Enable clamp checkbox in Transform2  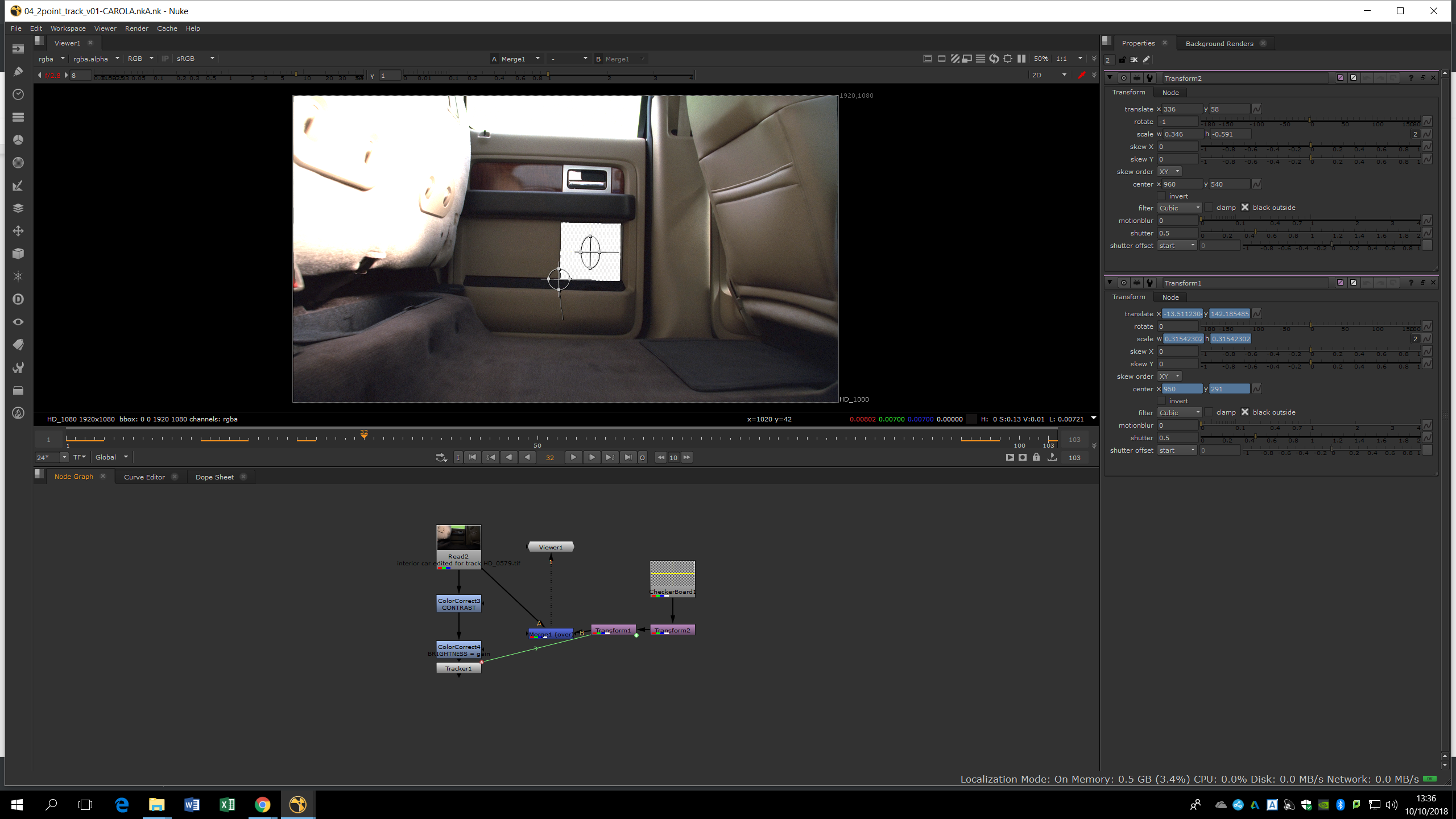[1209, 208]
